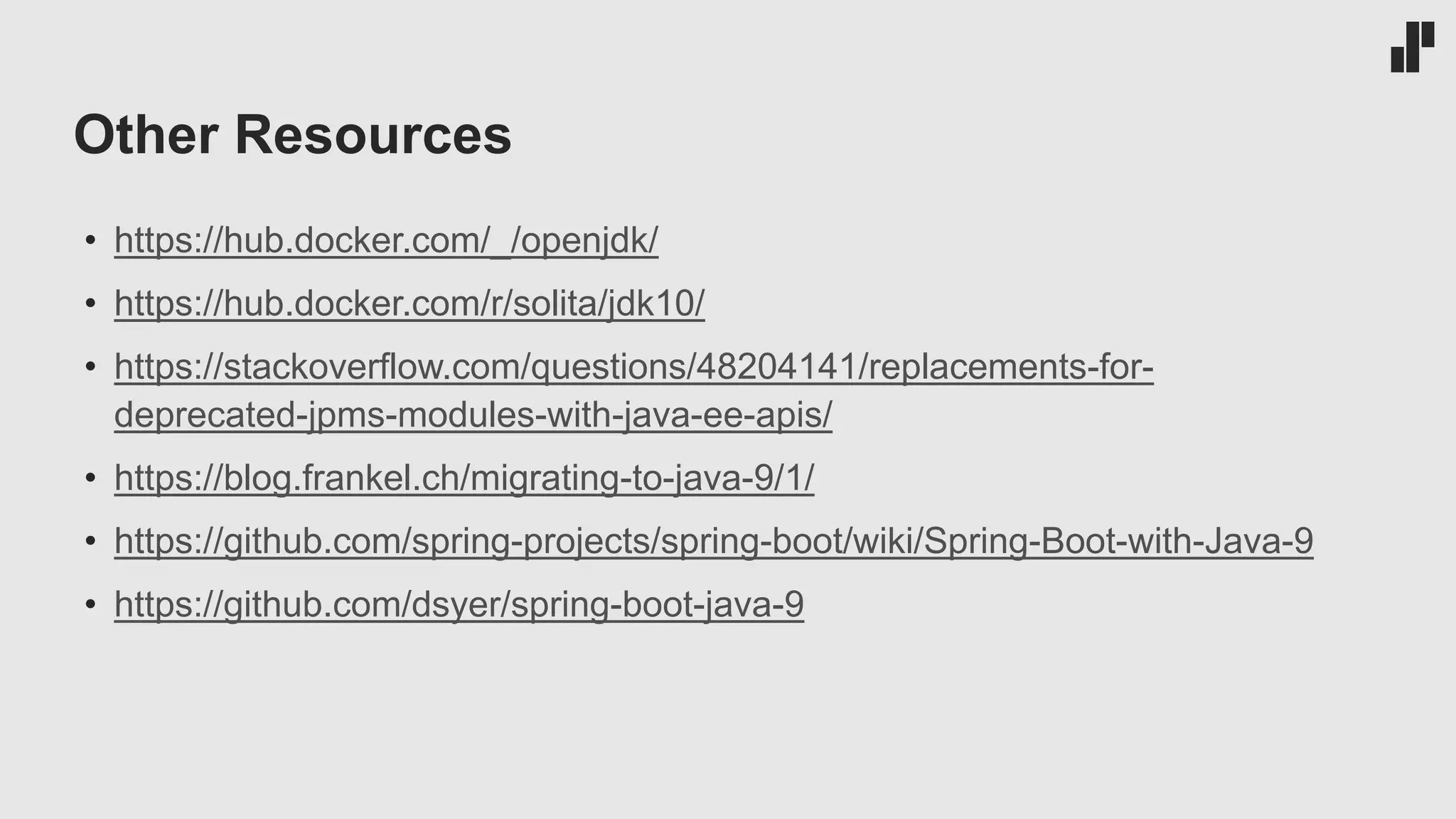Screen dimensions: 1456x819
Task: Click the 48204141 number in the stackoverflow URL
Action: tap(777, 367)
